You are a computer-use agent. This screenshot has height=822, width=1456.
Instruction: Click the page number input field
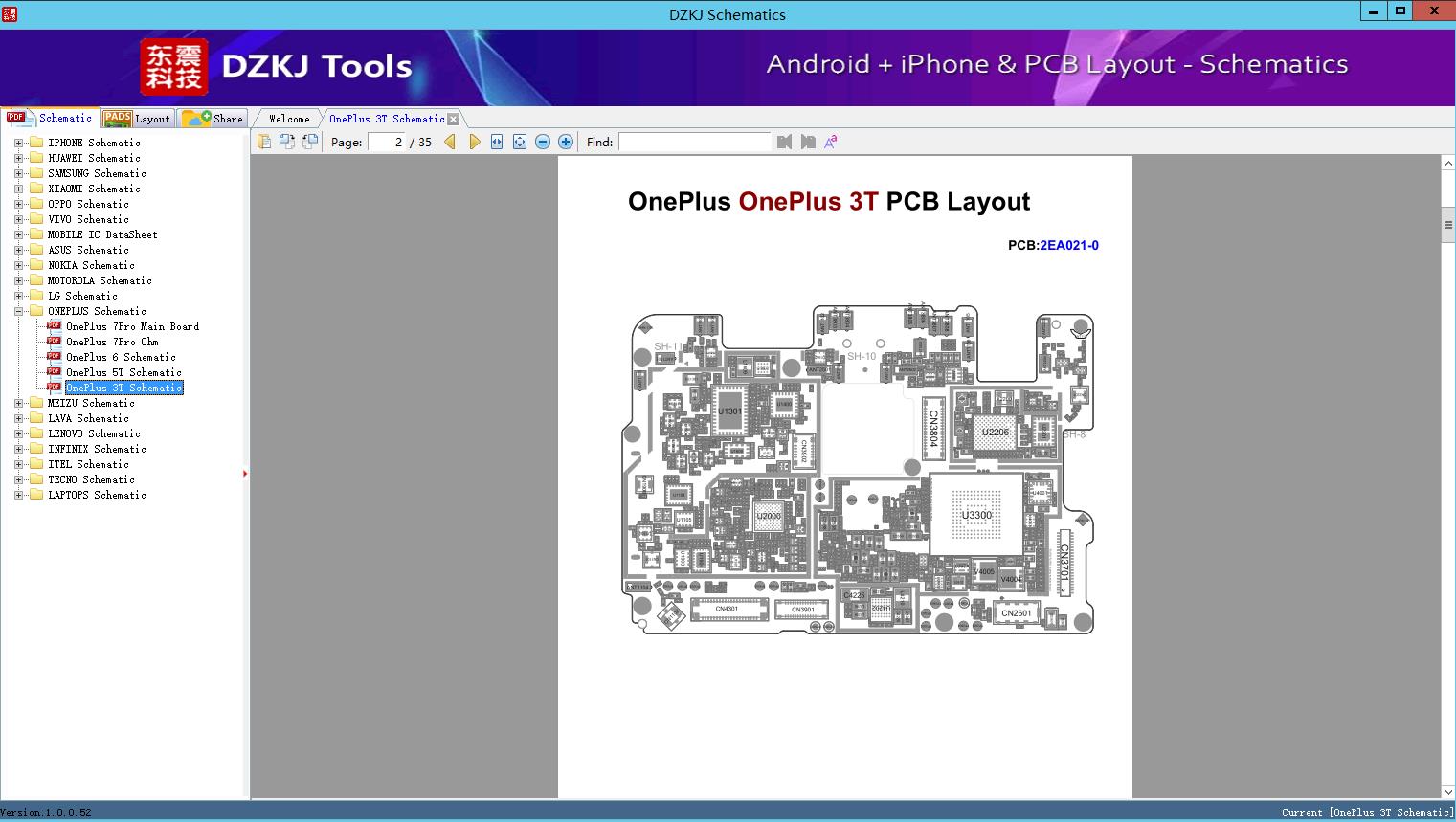pos(387,142)
